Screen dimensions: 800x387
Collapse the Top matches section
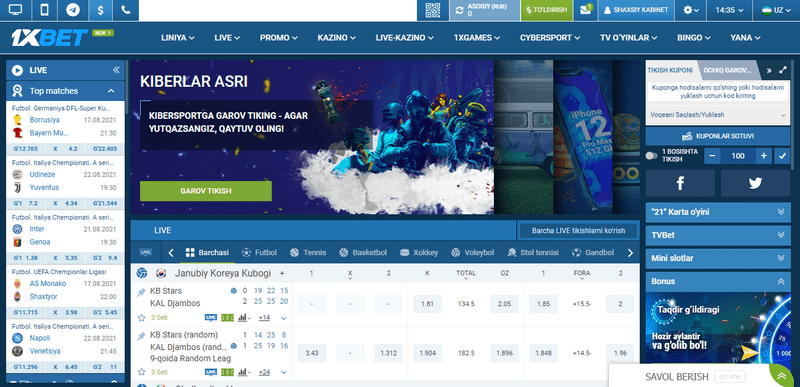[111, 91]
